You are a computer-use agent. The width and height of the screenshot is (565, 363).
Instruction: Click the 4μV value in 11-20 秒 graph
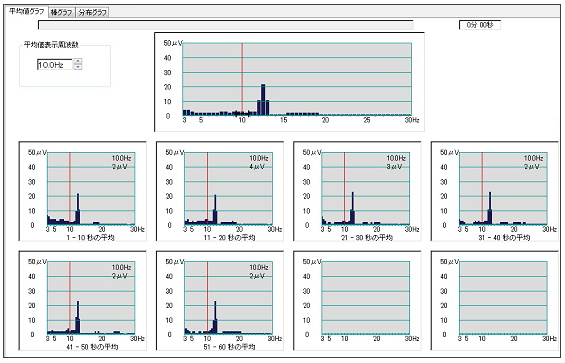(x=257, y=167)
